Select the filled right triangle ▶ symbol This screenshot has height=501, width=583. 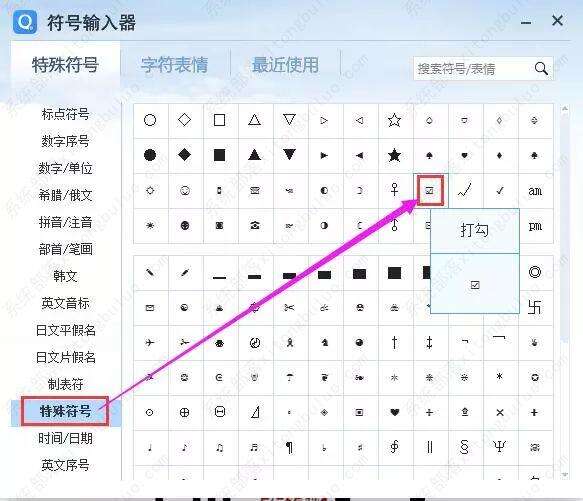pos(324,155)
